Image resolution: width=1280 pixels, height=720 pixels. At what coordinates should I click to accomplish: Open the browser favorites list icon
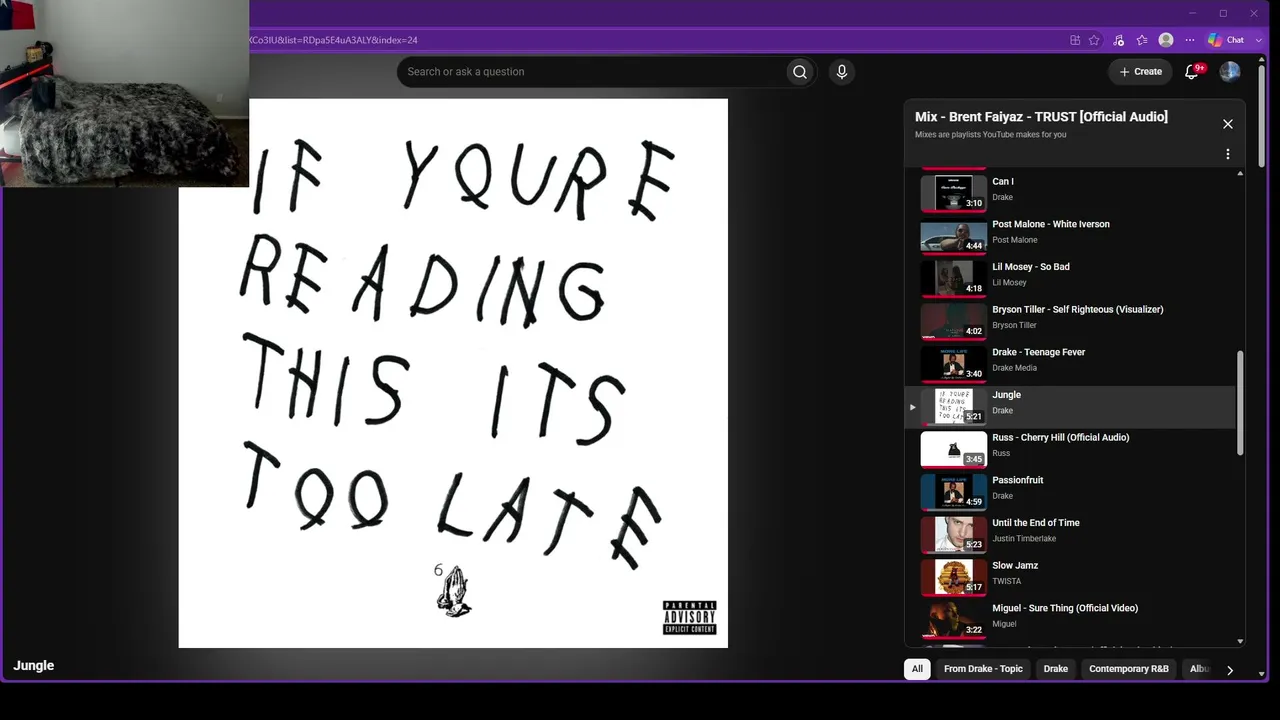[1142, 40]
